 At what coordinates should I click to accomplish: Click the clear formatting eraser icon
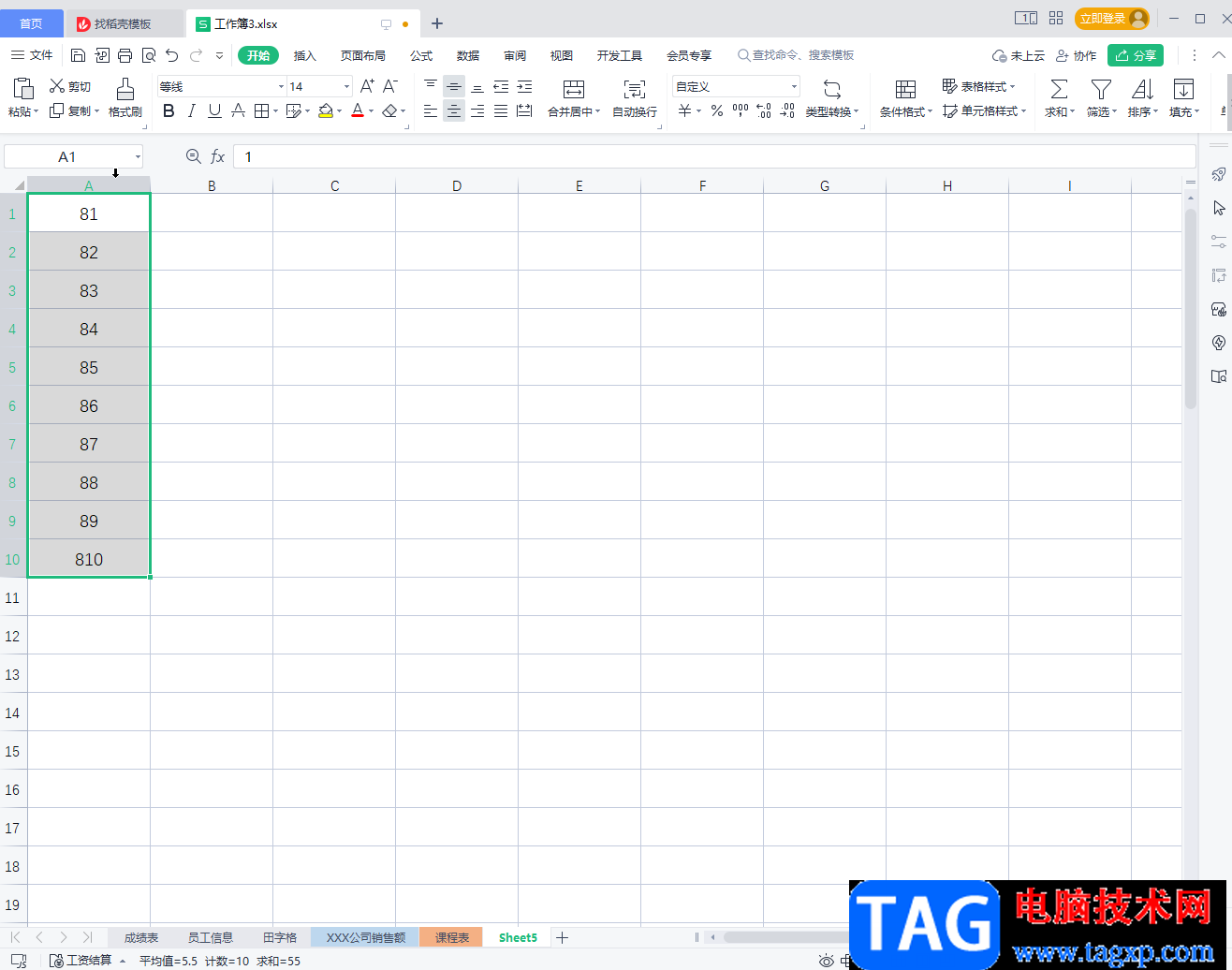(389, 111)
